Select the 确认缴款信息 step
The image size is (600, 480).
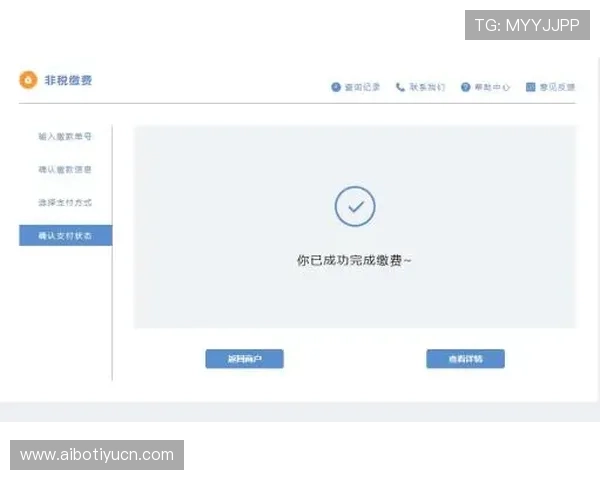coord(65,169)
